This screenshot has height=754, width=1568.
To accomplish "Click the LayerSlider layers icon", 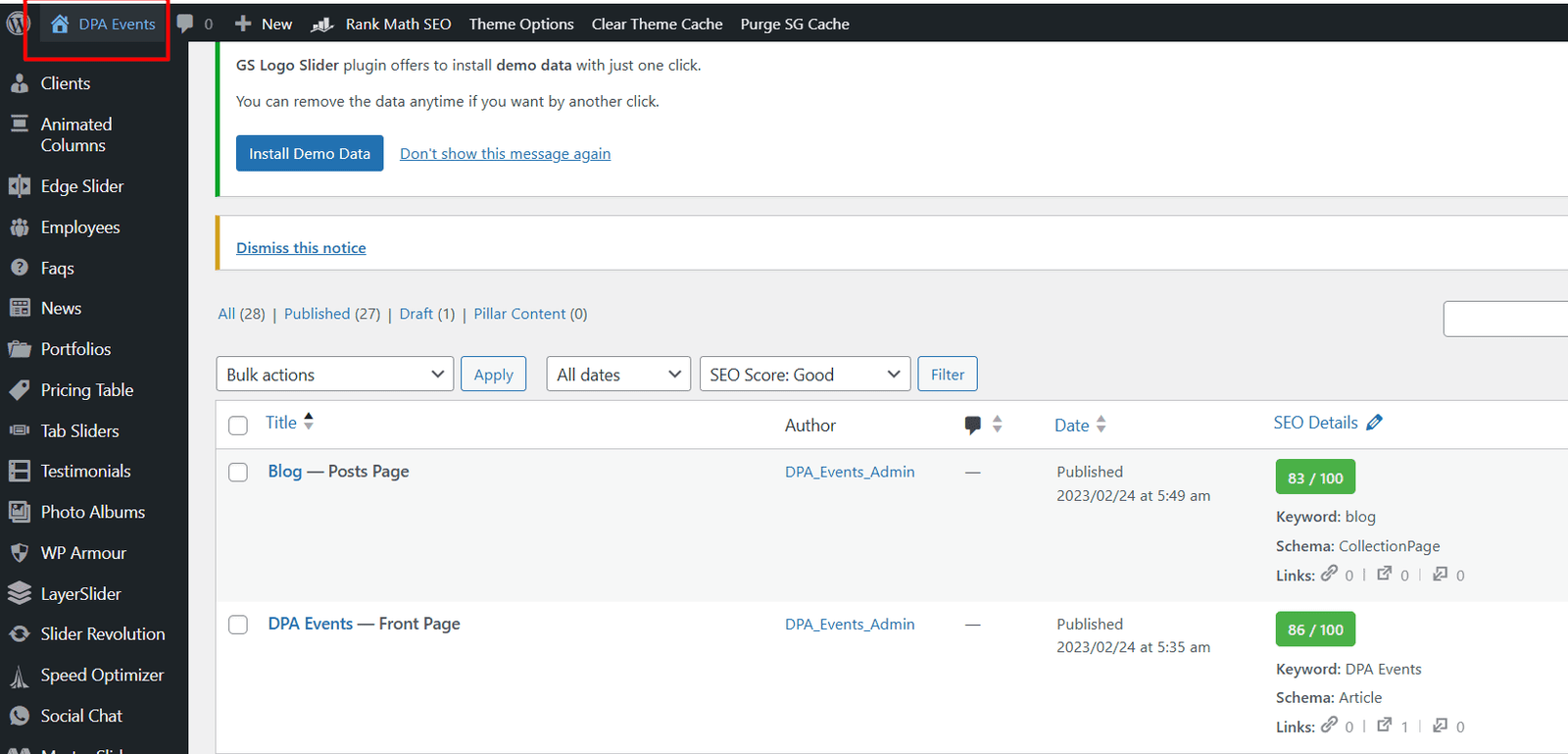I will (20, 593).
